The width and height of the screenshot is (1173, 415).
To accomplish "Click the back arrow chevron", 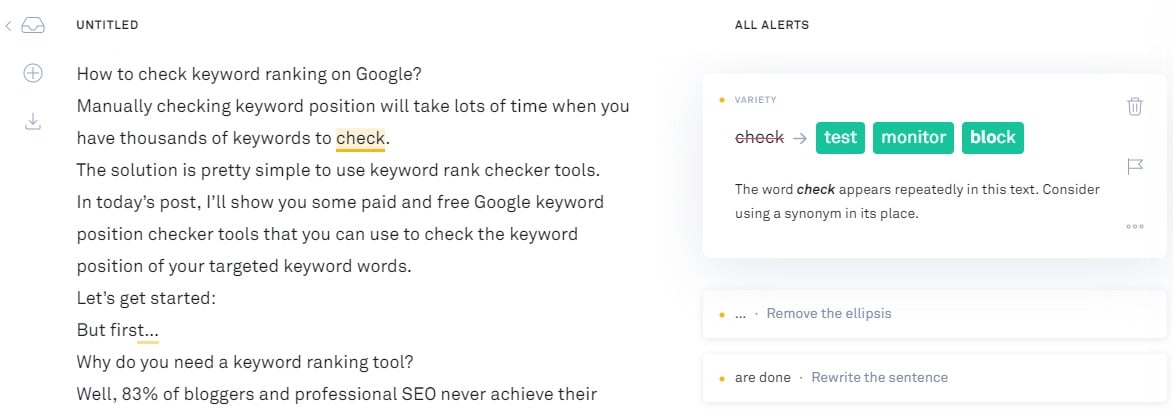I will tap(8, 25).
